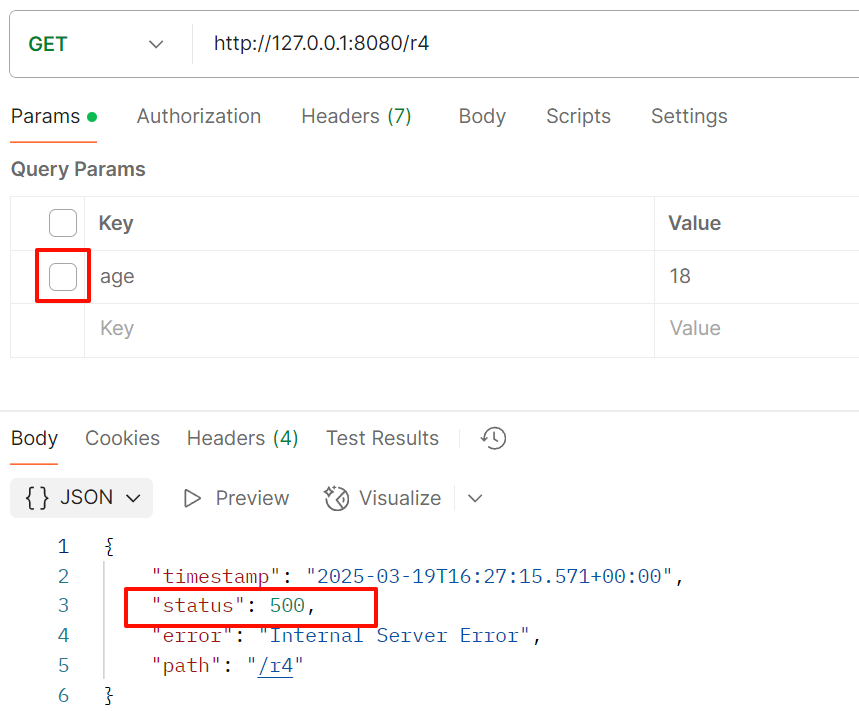The width and height of the screenshot is (859, 711).
Task: Open the request Headers (7) tab
Action: pos(356,117)
